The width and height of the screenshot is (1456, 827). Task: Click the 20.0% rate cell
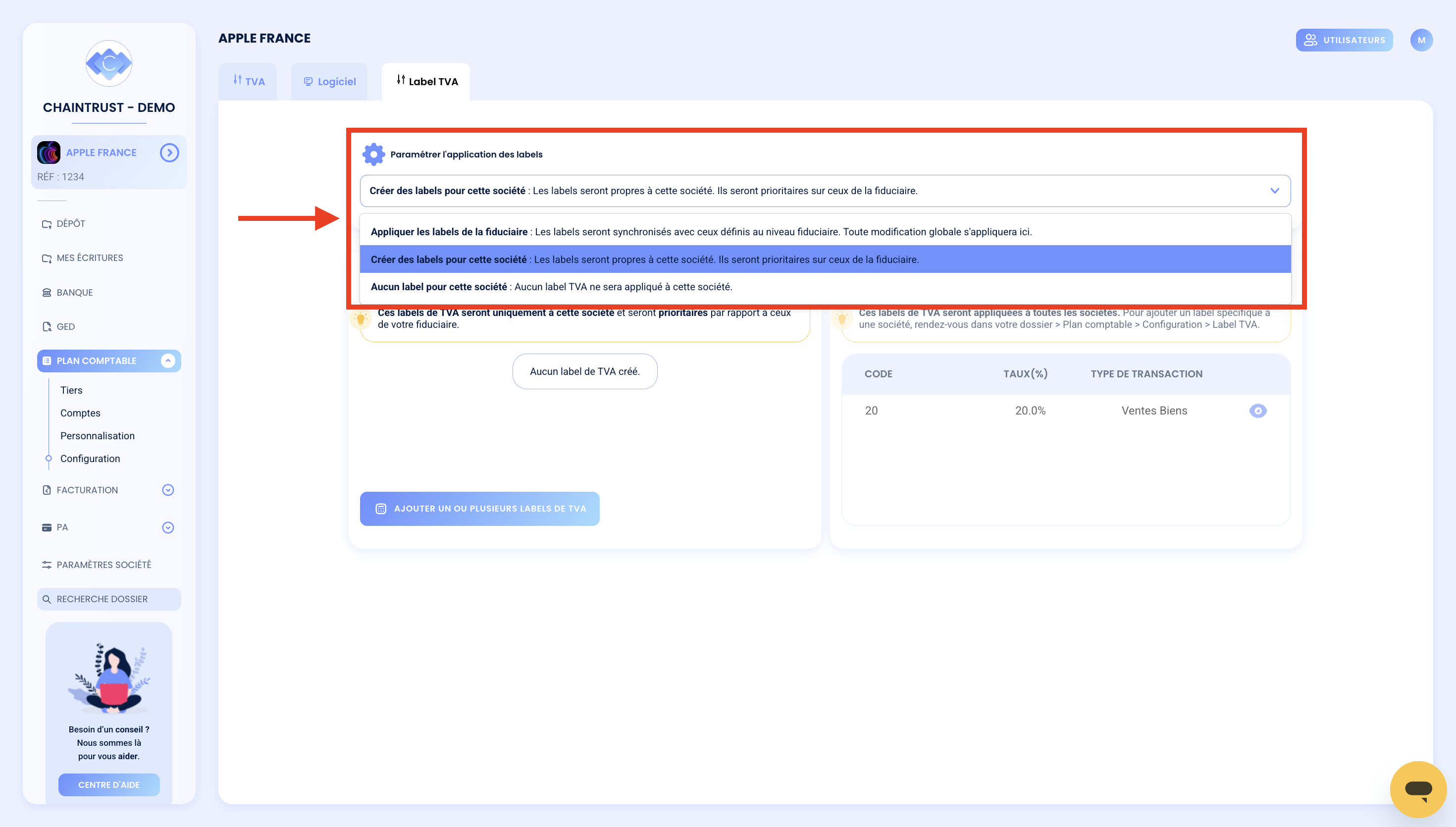tap(1030, 410)
